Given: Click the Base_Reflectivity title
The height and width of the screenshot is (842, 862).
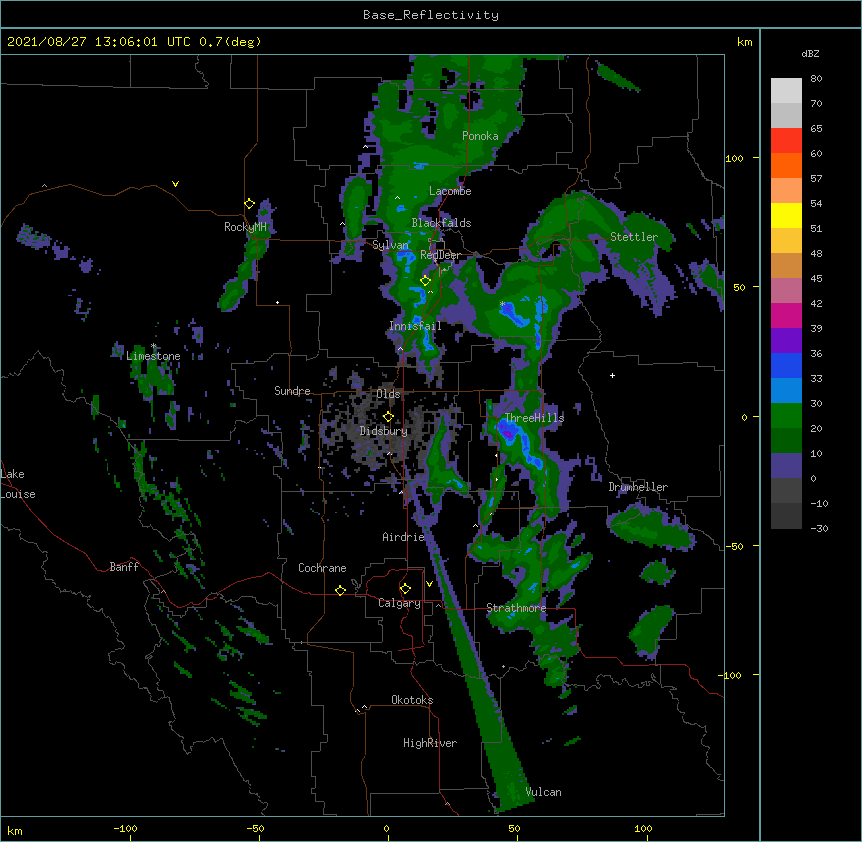Looking at the screenshot, I should coord(431,15).
